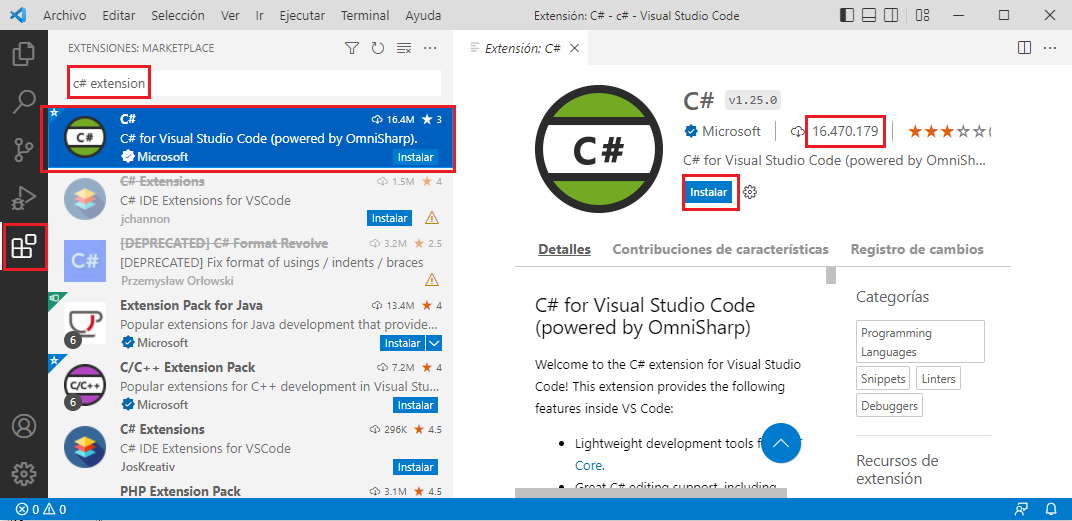
Task: Open the Editar menu
Action: coord(119,15)
